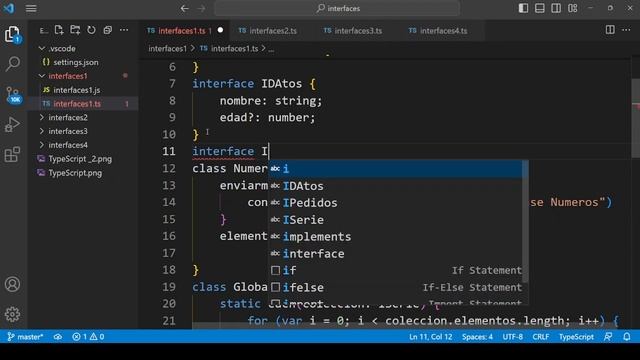
Task: Click the autocomplete list scrollbar
Action: point(525,221)
